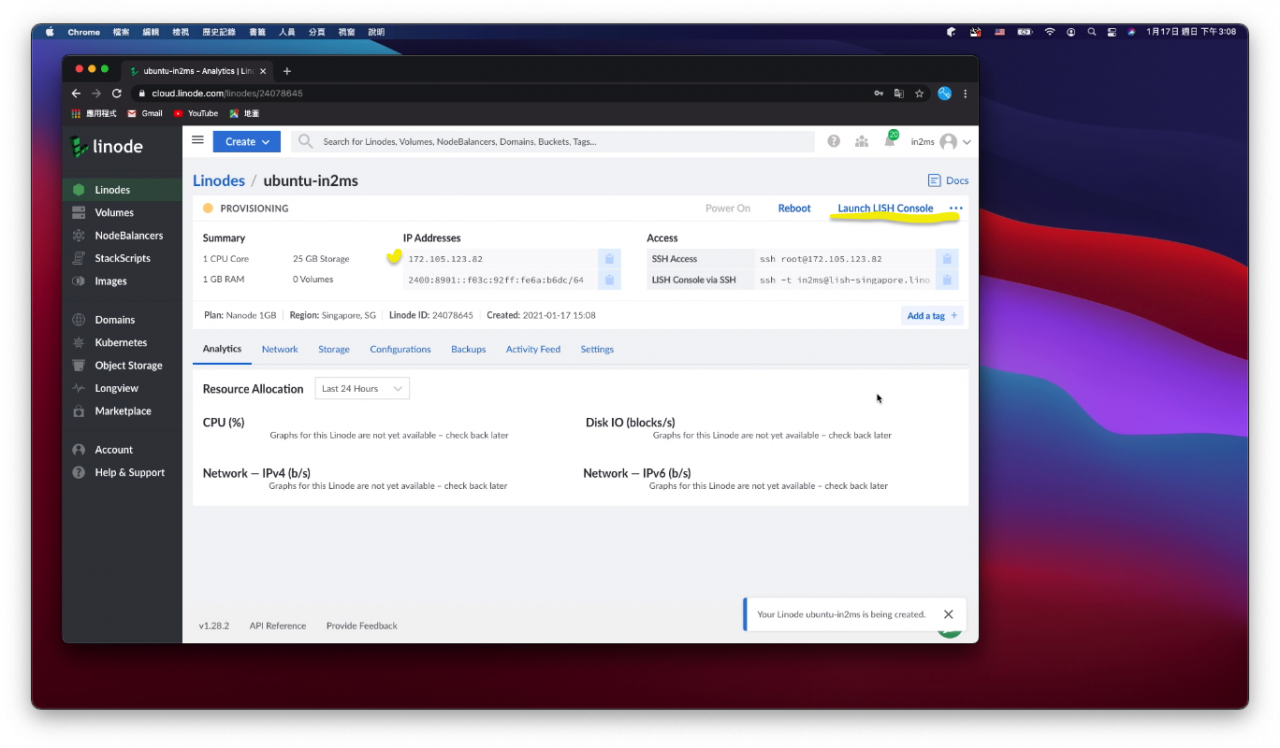Click Provide Feedback link
The height and width of the screenshot is (748, 1280).
pos(362,626)
